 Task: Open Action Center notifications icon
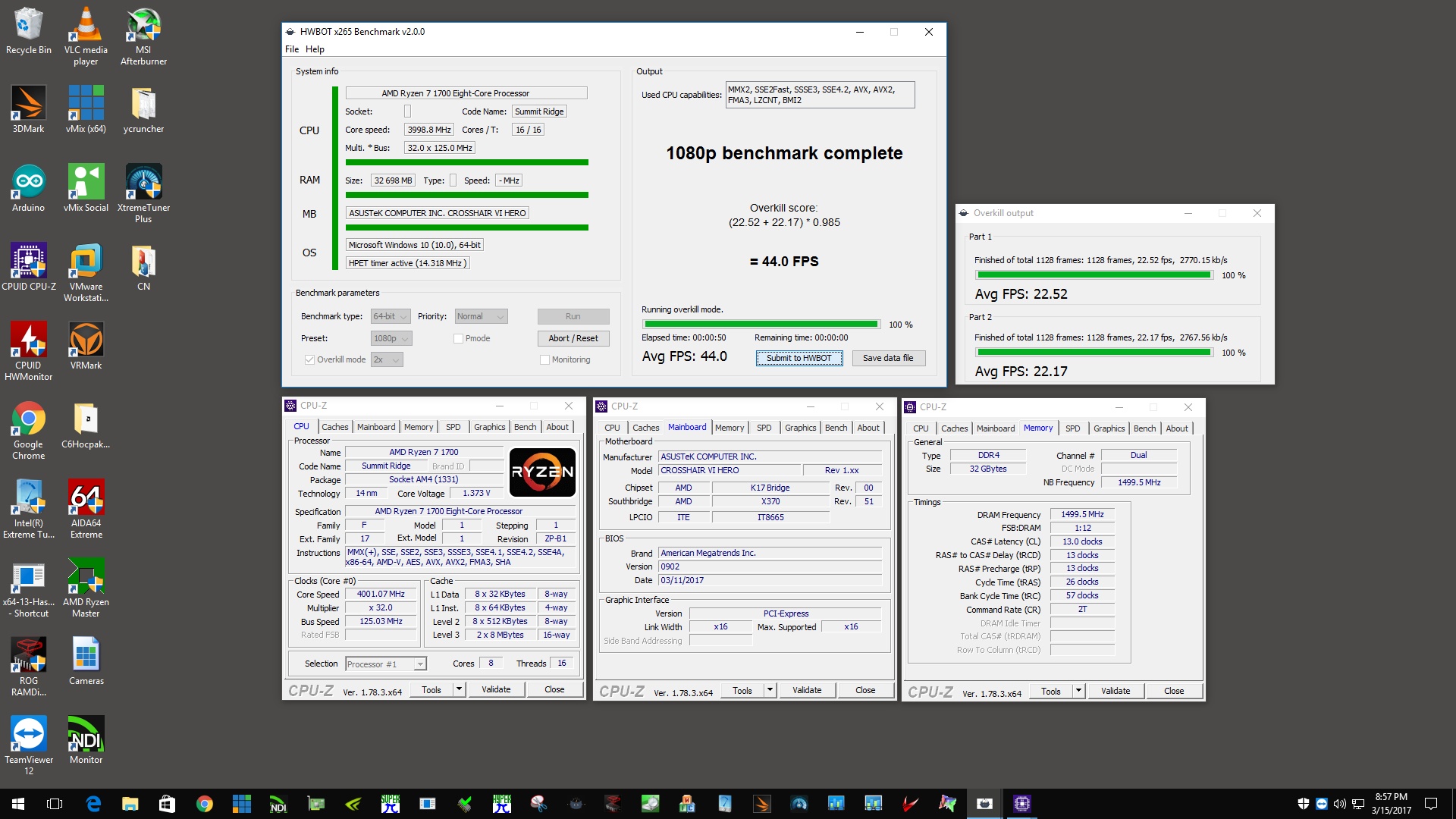tap(1431, 804)
